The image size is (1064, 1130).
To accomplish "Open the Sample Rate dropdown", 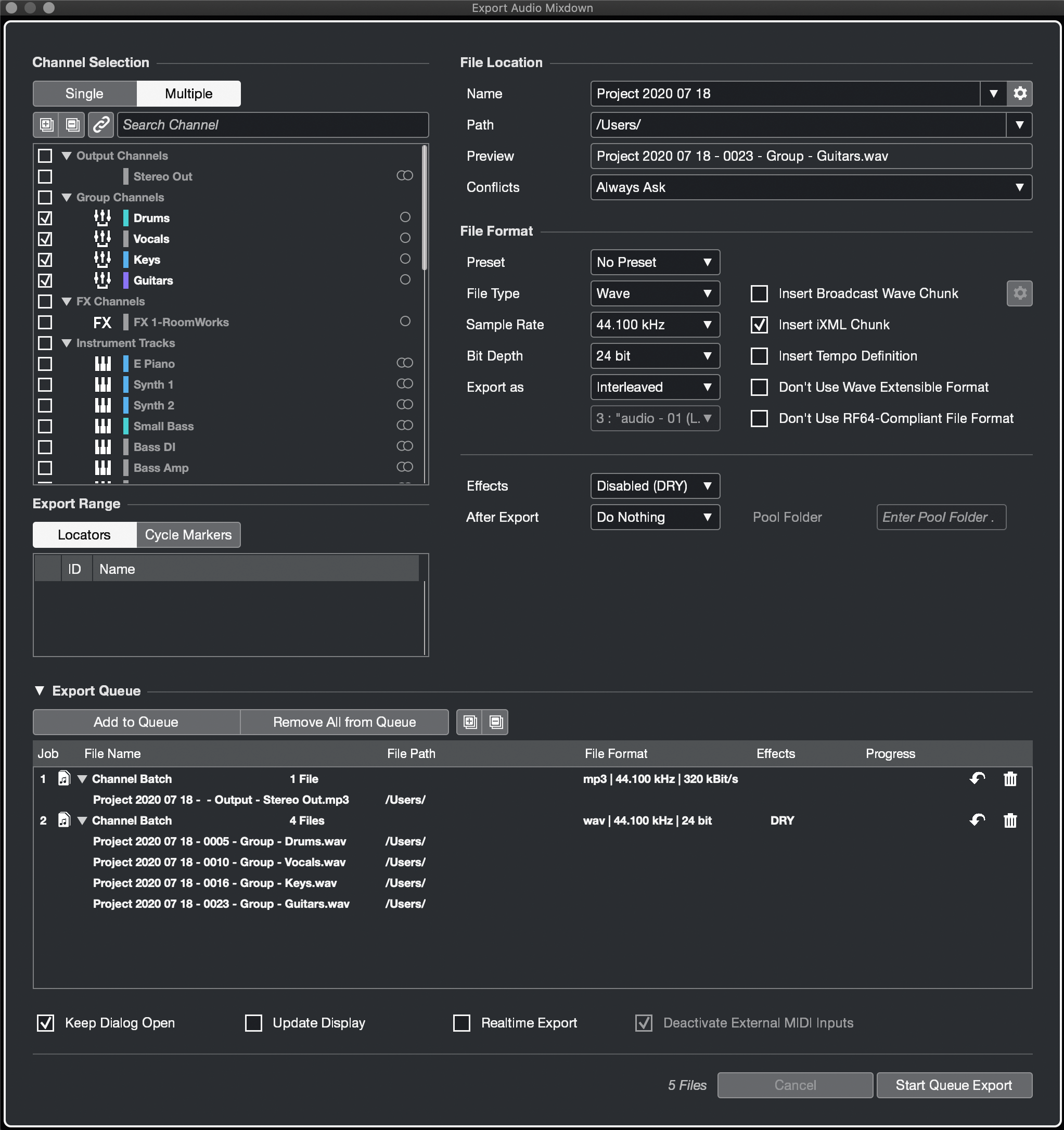I will click(655, 325).
